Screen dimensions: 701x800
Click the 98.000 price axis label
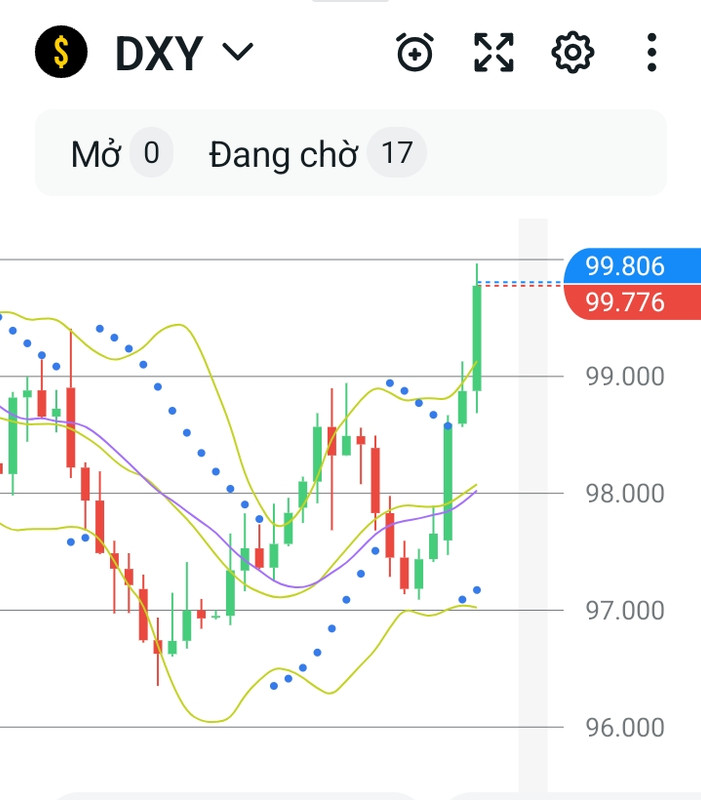point(624,493)
